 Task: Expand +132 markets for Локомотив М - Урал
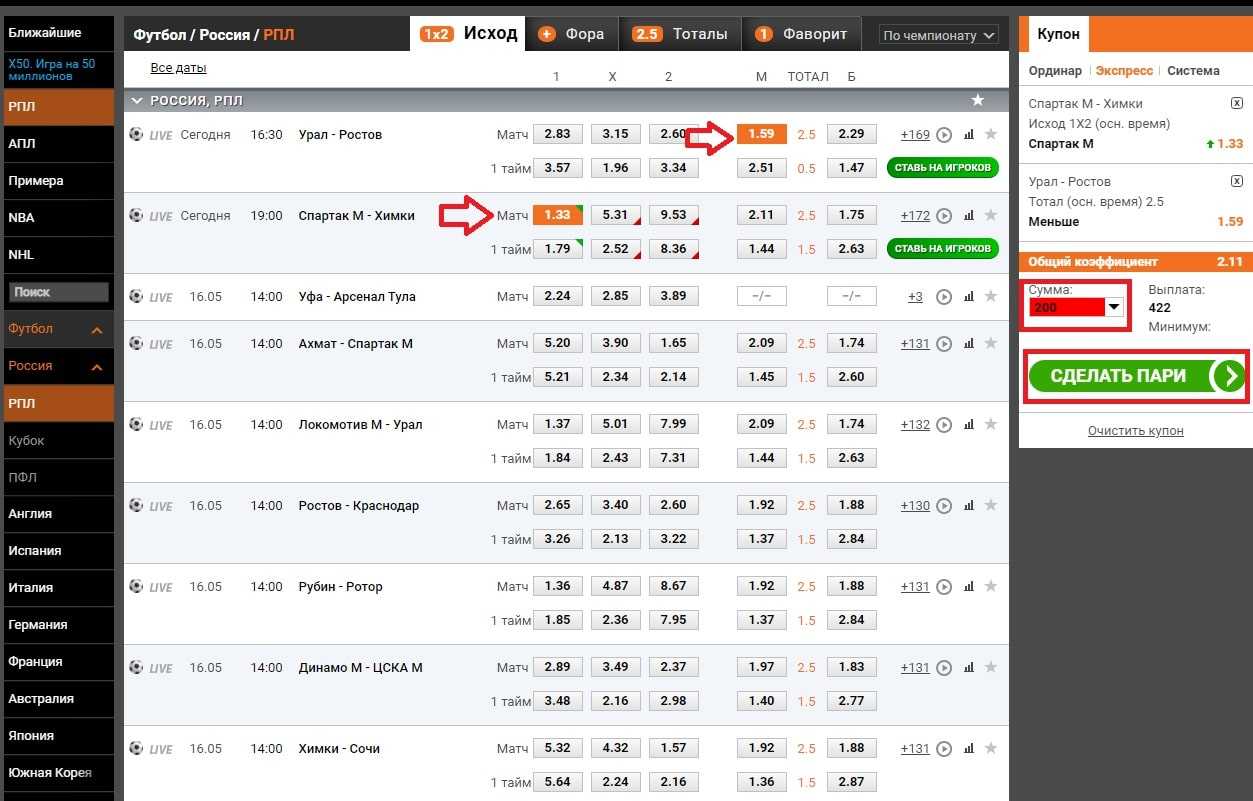(915, 424)
